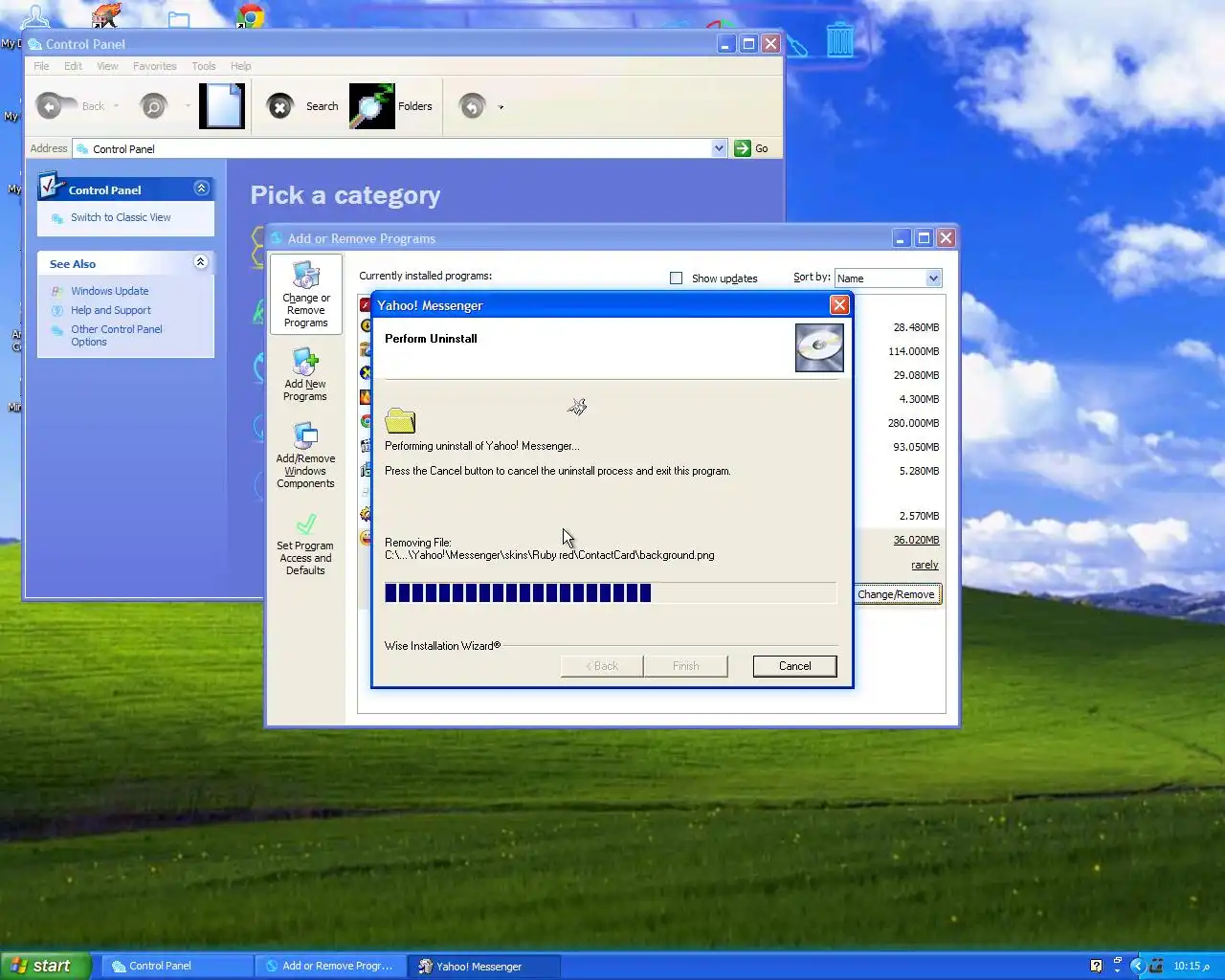1225x980 pixels.
Task: Click the Control Panel checkmark icon in side panel
Action: tap(52, 185)
